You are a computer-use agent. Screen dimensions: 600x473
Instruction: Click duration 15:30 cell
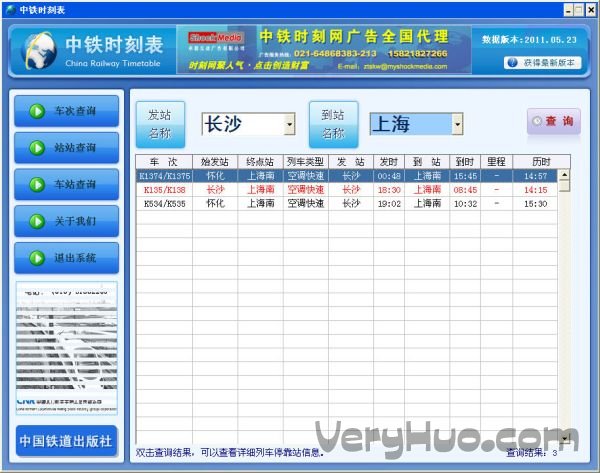[x=535, y=203]
